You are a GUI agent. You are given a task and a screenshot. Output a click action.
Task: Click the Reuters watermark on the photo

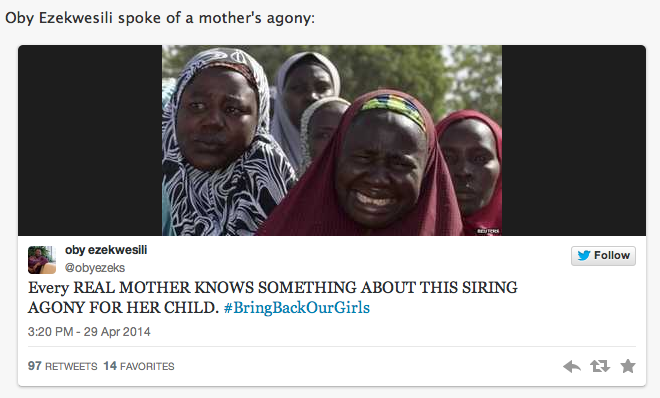[488, 231]
